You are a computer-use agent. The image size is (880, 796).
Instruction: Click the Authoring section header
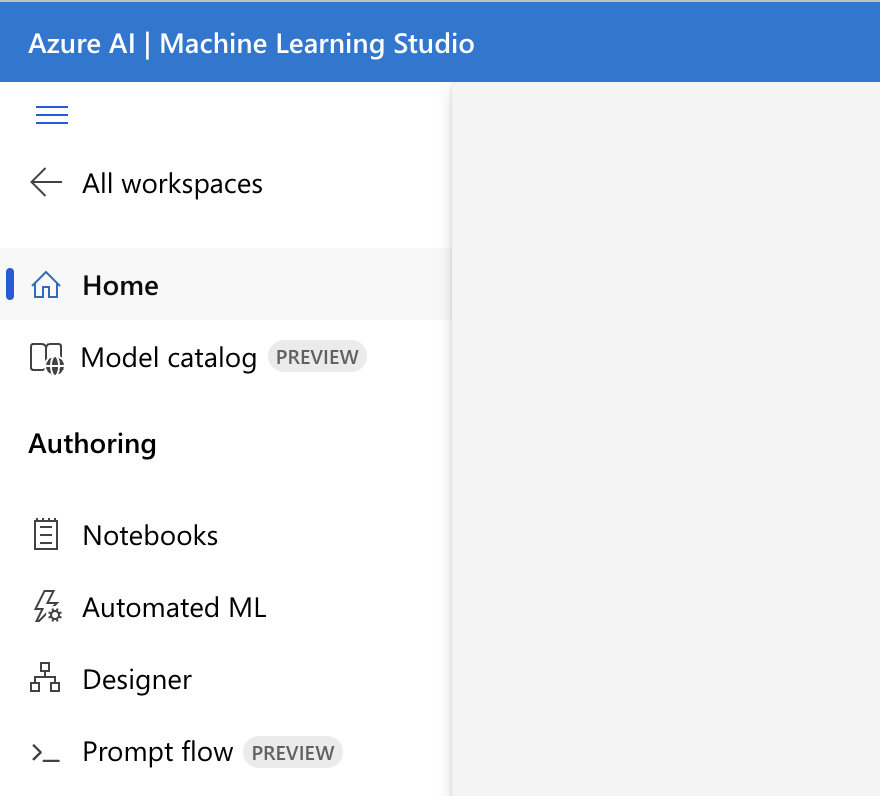(92, 443)
